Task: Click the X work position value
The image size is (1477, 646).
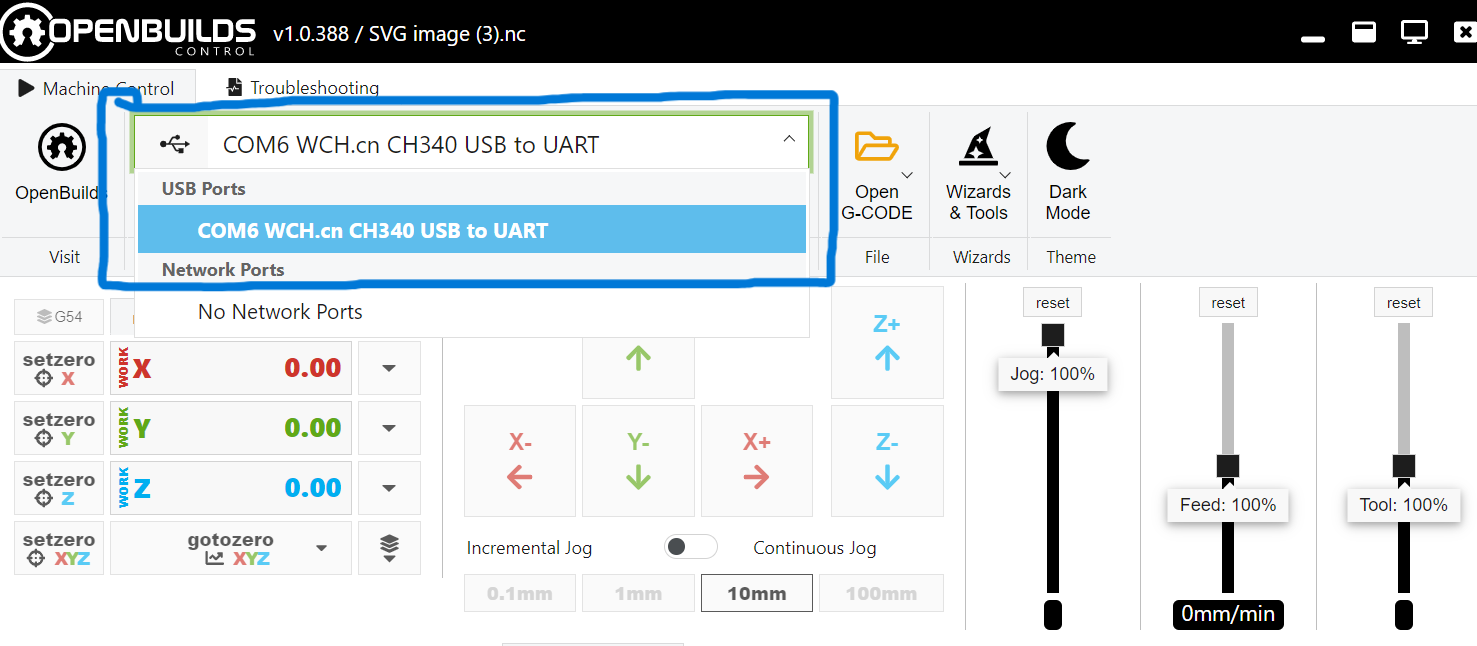Action: click(x=313, y=368)
